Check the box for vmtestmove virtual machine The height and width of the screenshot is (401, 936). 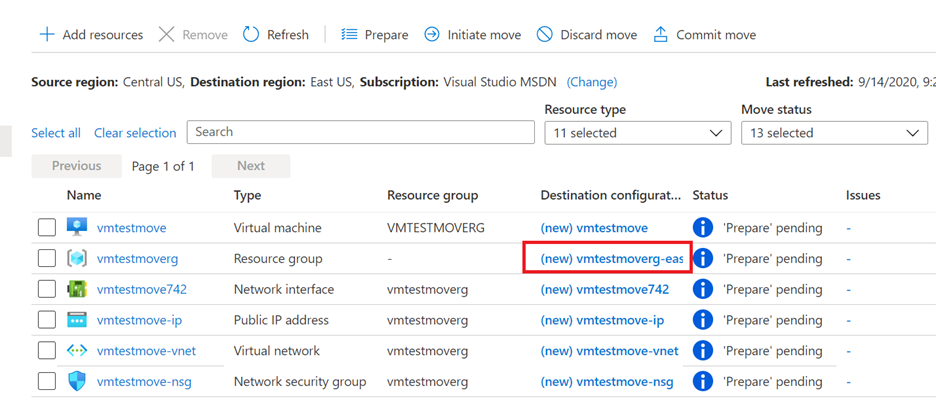[x=47, y=228]
